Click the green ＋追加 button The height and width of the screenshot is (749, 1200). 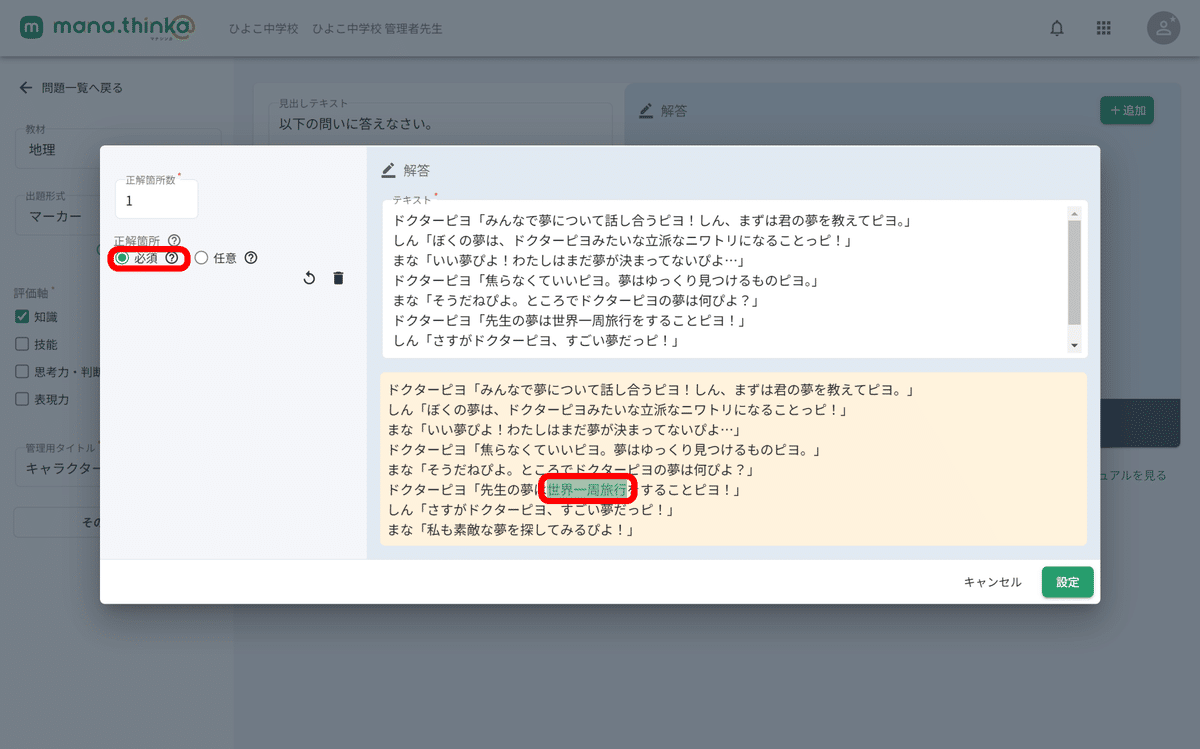point(1126,110)
